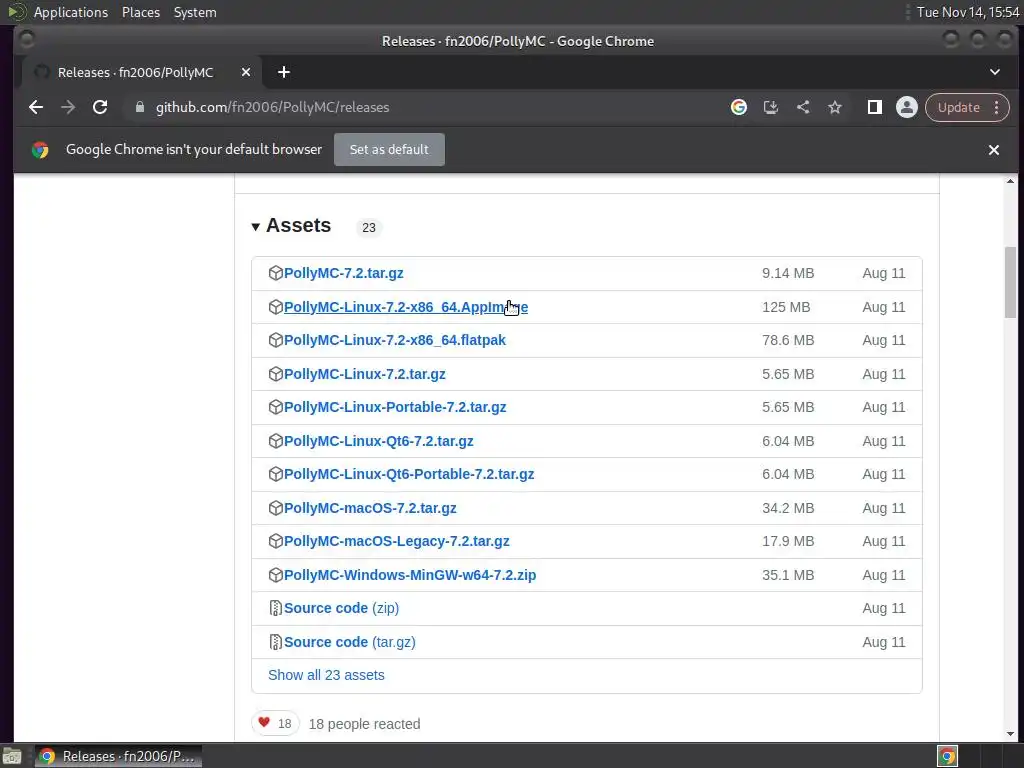Download Source code (tar.gz)

(x=349, y=643)
